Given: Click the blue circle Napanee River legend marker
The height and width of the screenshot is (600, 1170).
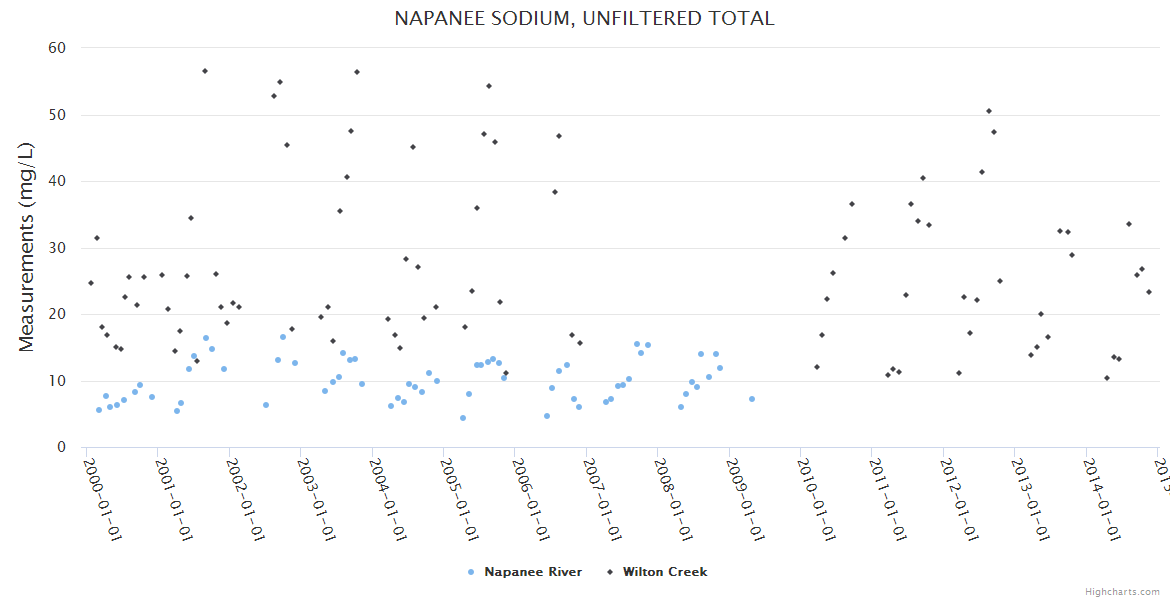Looking at the screenshot, I should point(471,572).
